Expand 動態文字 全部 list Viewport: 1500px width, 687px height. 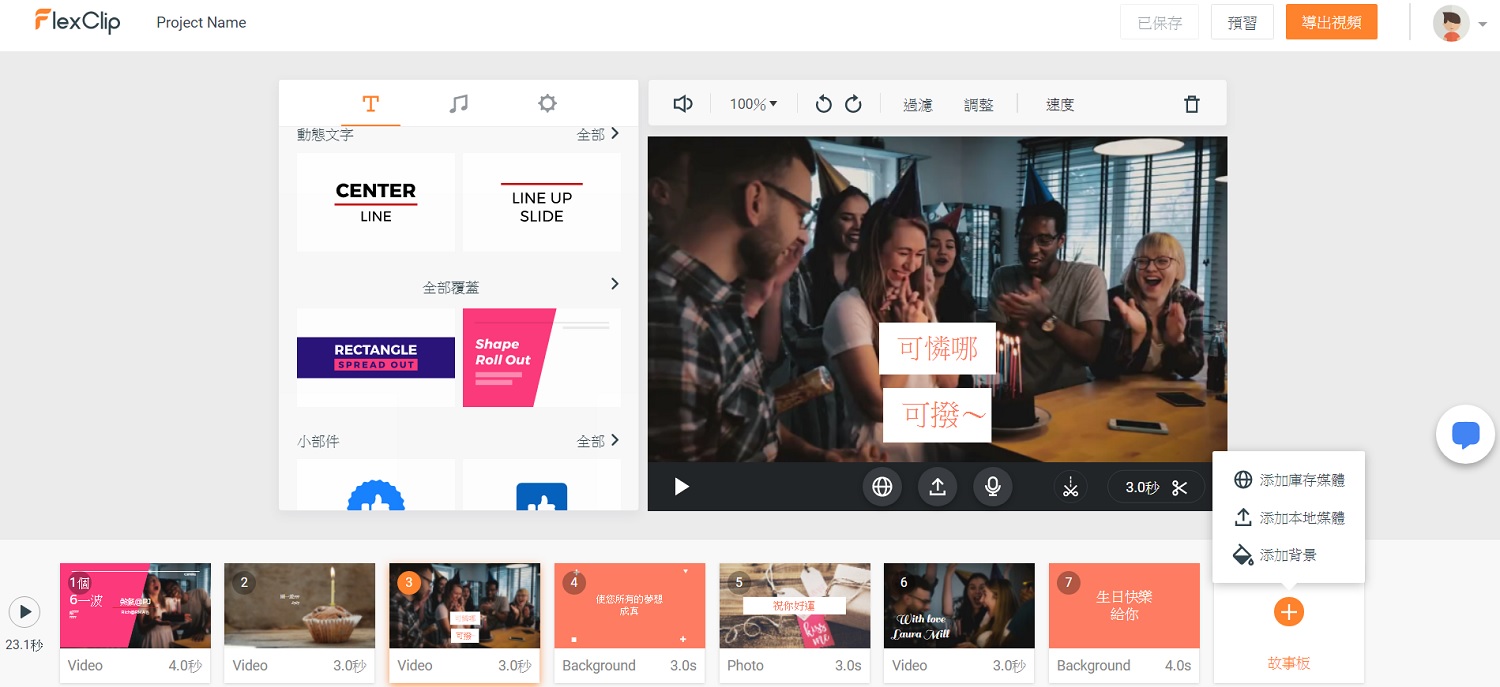[598, 134]
